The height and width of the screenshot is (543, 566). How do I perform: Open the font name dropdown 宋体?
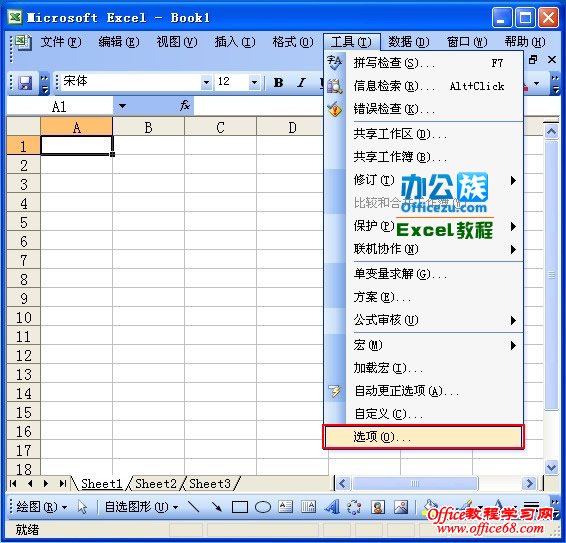[x=206, y=82]
